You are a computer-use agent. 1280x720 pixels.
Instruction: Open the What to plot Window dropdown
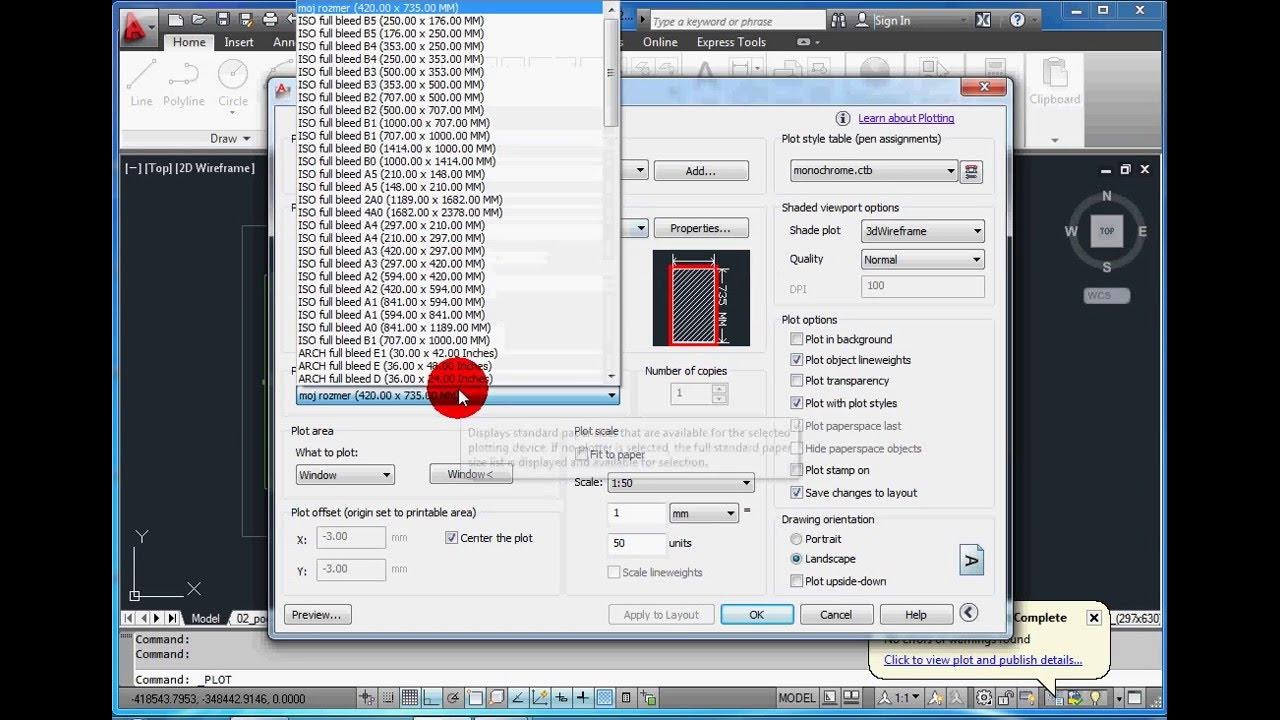[x=345, y=475]
